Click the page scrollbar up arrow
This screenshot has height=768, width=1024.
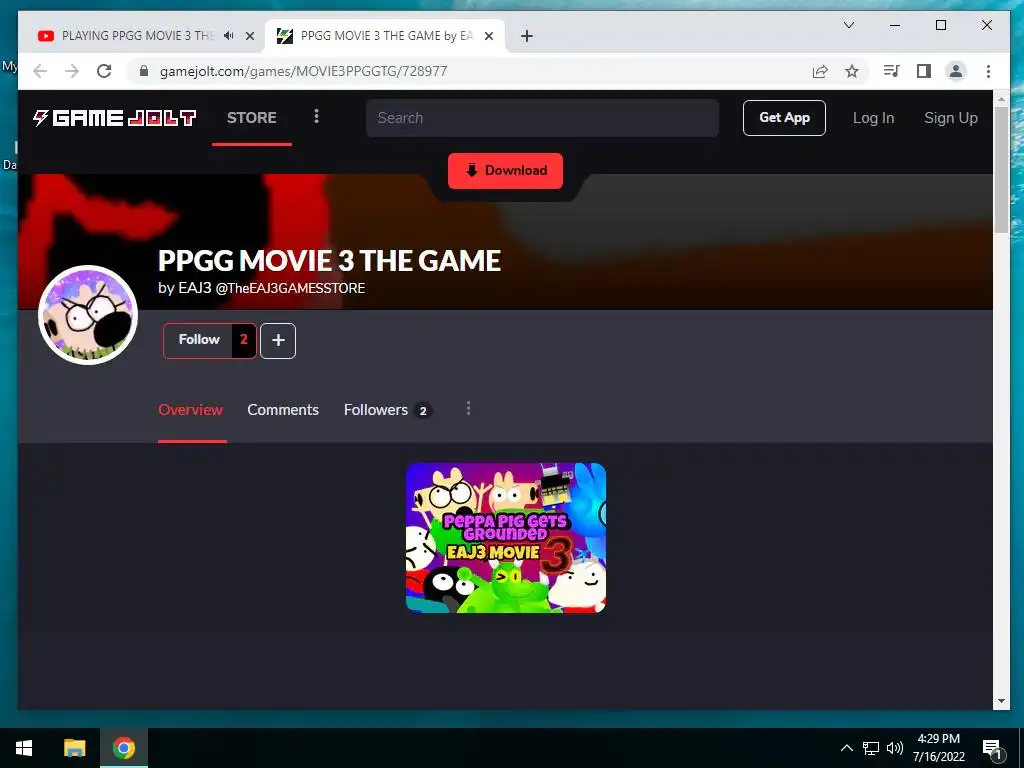1001,99
